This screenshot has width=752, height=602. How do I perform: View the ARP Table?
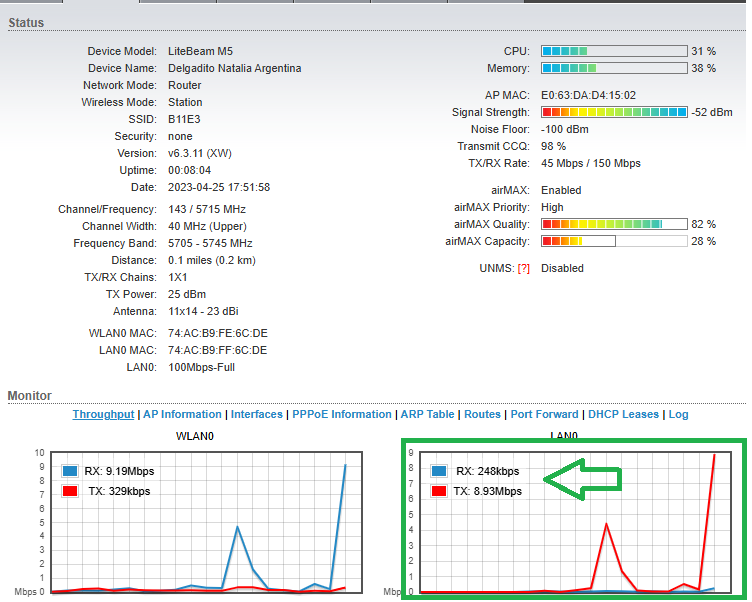pos(427,414)
